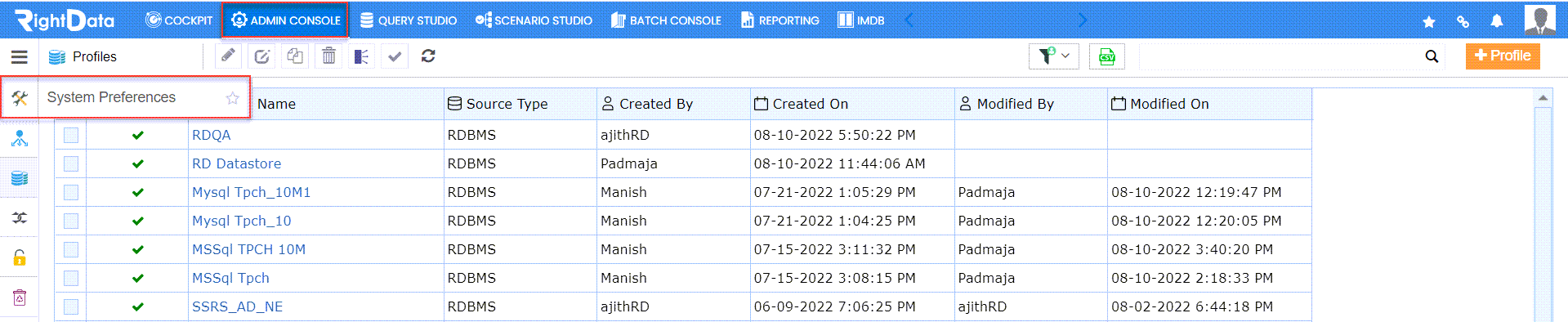Image resolution: width=1568 pixels, height=322 pixels.
Task: Open the hamburger menu icon
Action: pyautogui.click(x=20, y=57)
